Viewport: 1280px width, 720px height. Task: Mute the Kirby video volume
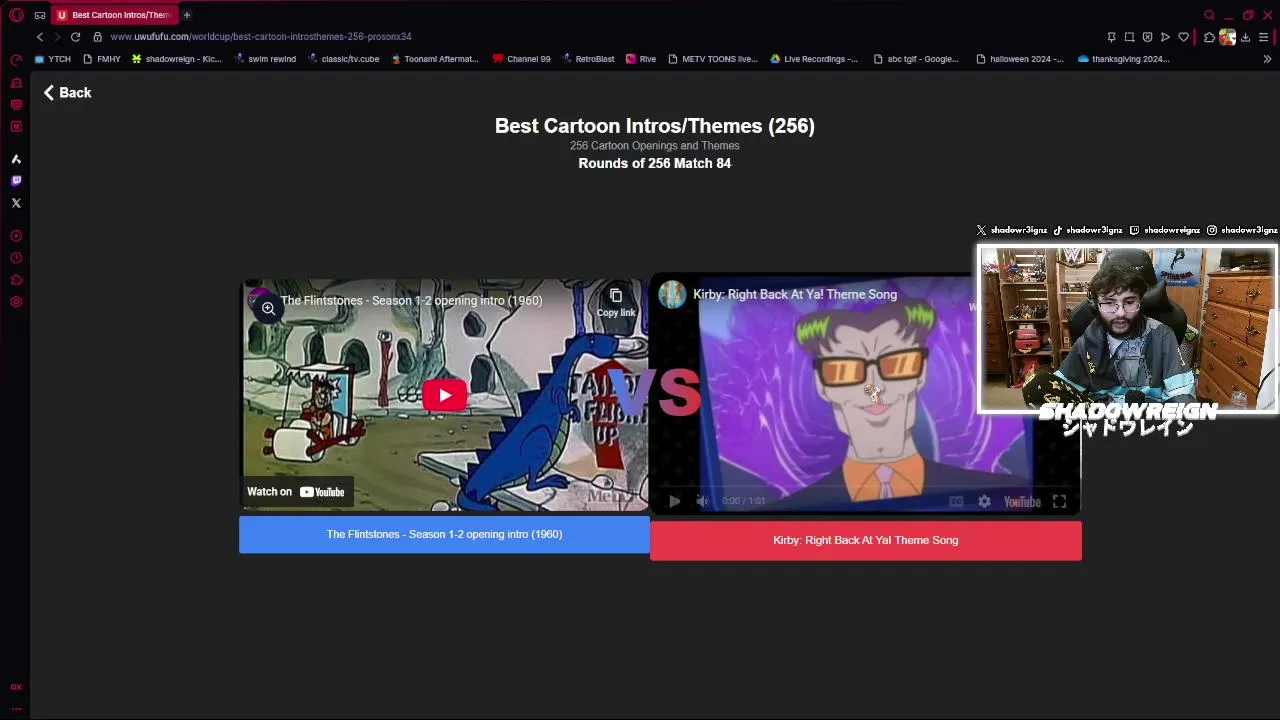(702, 501)
